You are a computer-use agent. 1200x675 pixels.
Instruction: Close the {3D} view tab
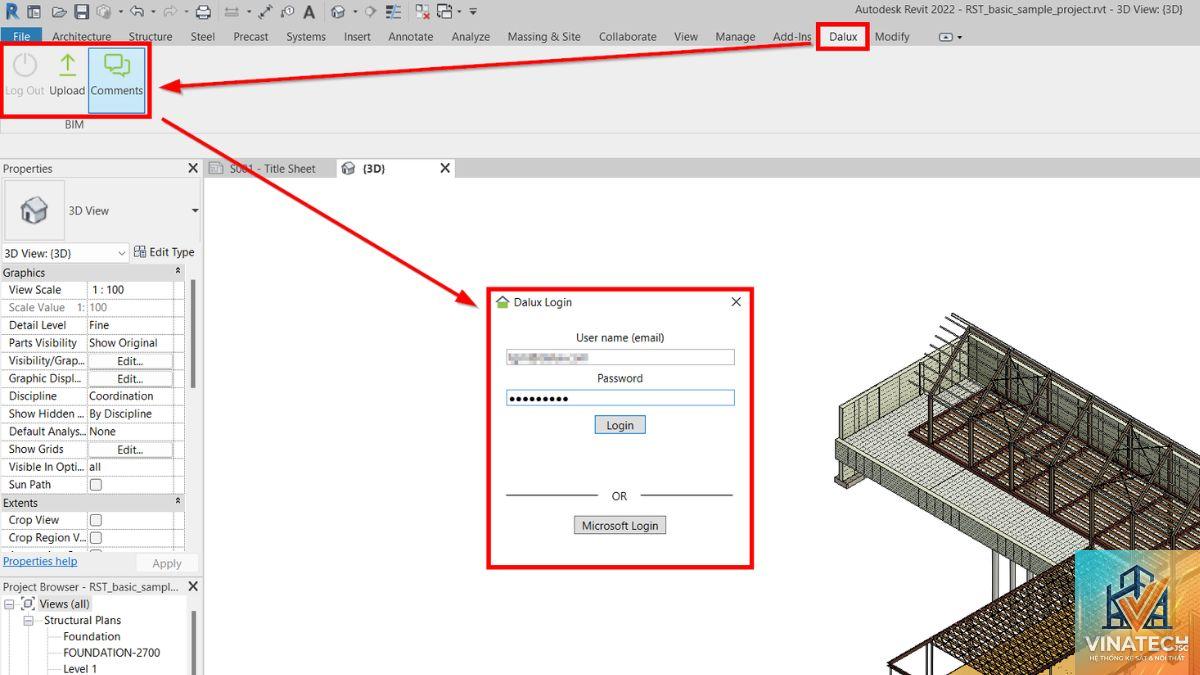(445, 169)
